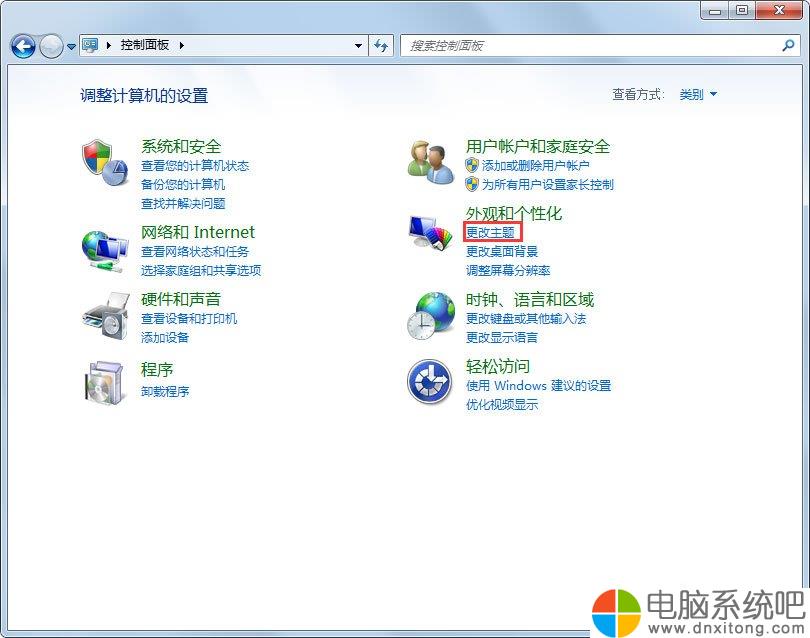810x638 pixels.
Task: Maximize the Control Panel window
Action: 742,10
